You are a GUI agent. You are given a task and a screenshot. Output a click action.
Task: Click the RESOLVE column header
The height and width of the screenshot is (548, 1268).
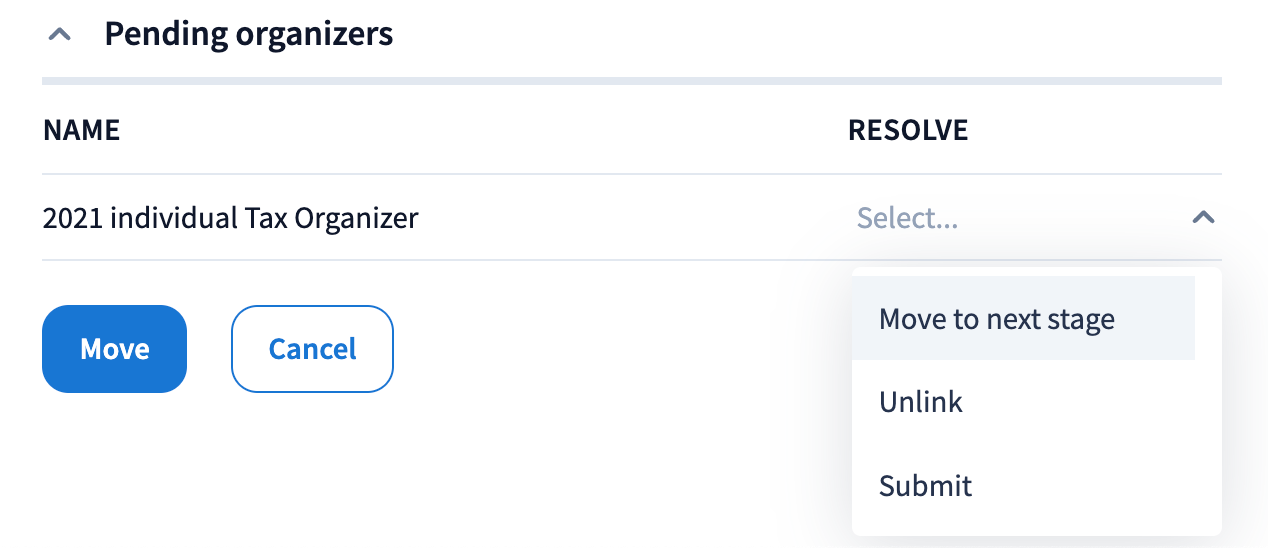(x=908, y=130)
